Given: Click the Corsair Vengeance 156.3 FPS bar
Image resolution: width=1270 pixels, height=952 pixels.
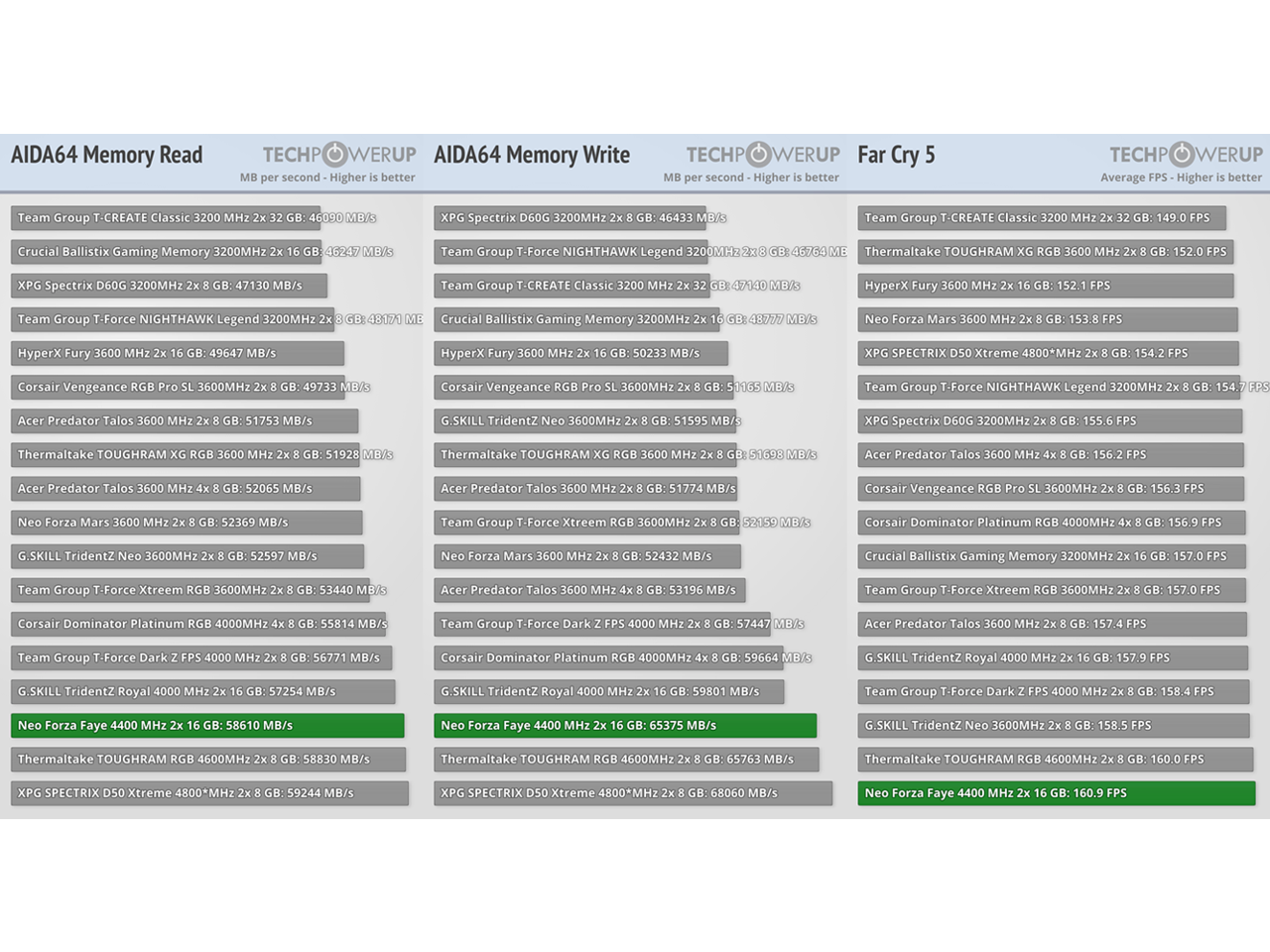Looking at the screenshot, I should [x=1051, y=489].
